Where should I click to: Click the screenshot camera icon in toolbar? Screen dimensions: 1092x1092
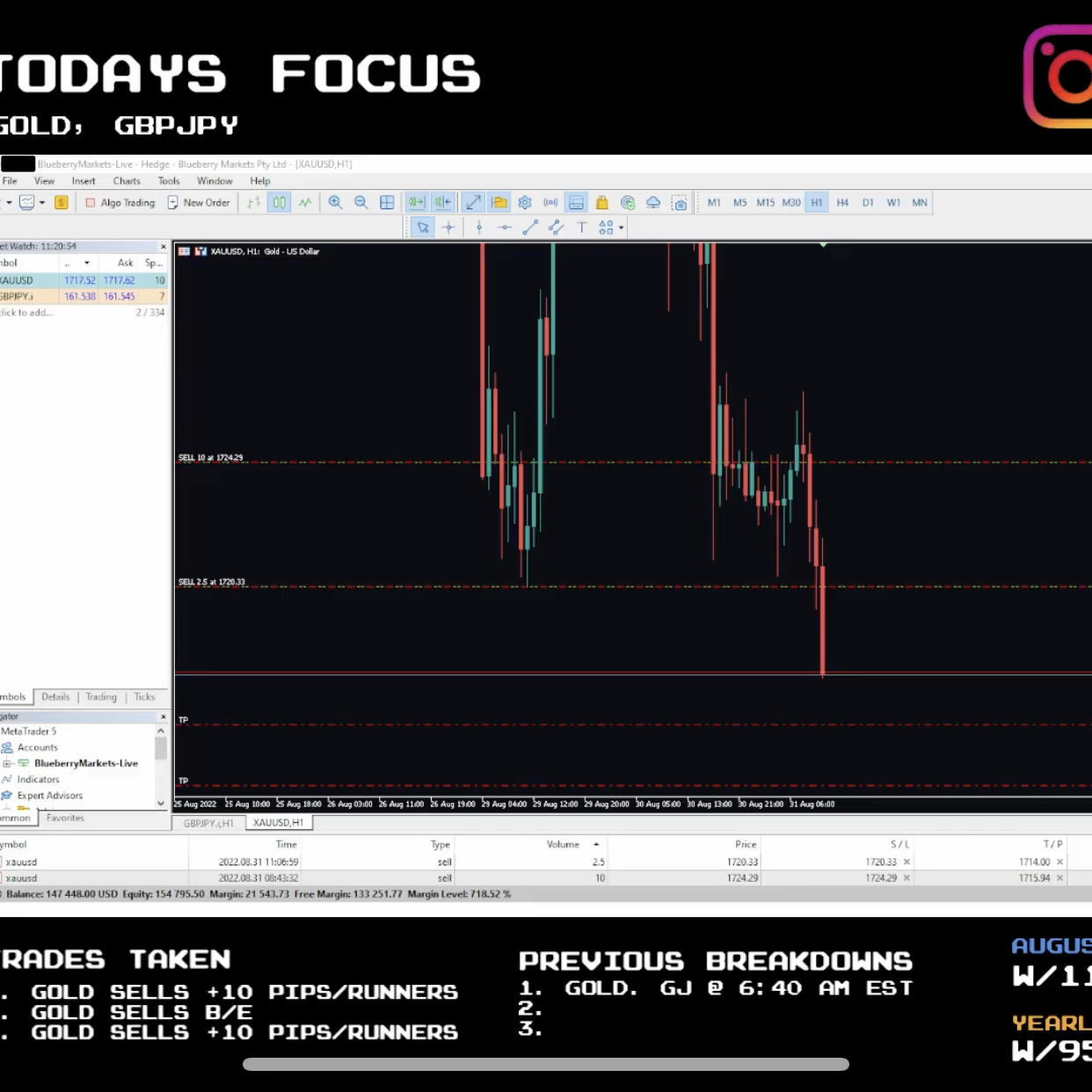[679, 202]
